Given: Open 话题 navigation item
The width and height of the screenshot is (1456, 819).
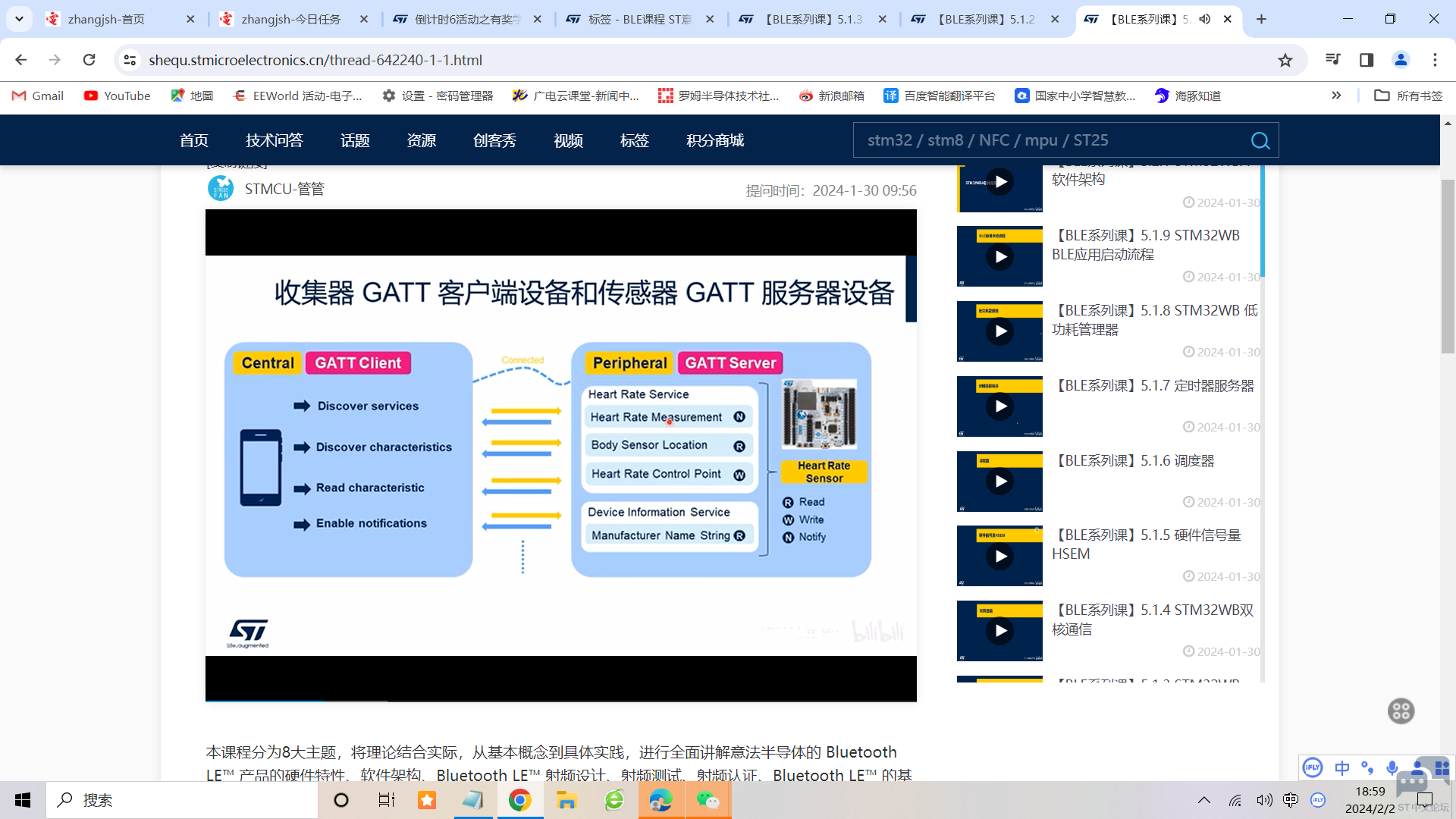Looking at the screenshot, I should pyautogui.click(x=355, y=140).
